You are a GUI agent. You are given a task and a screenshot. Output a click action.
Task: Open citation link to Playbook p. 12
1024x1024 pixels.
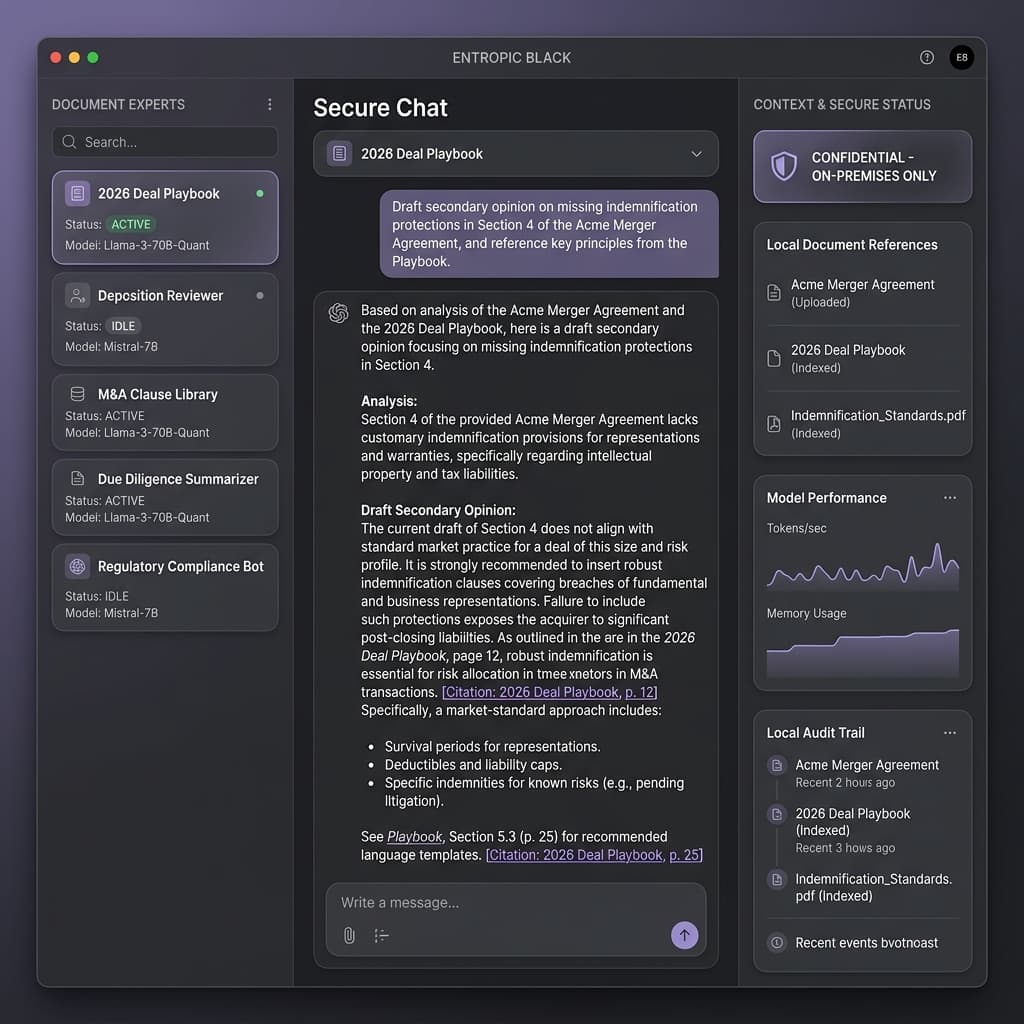point(549,692)
